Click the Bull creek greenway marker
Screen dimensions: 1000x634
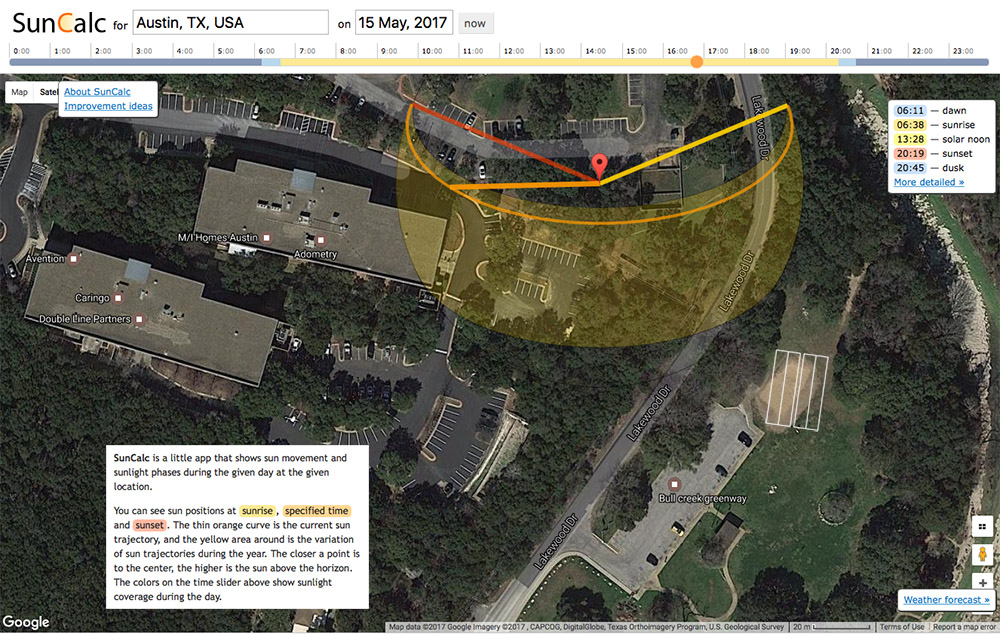(674, 484)
